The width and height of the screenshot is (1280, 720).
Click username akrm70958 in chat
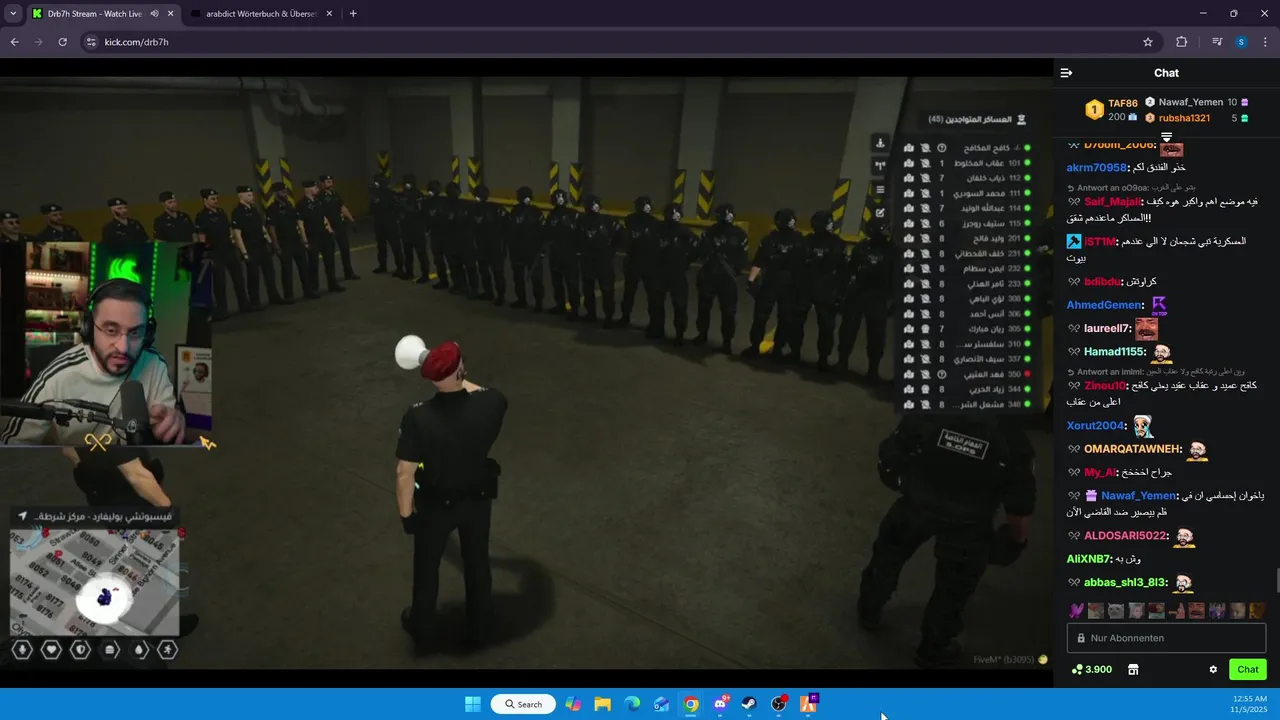(1097, 168)
